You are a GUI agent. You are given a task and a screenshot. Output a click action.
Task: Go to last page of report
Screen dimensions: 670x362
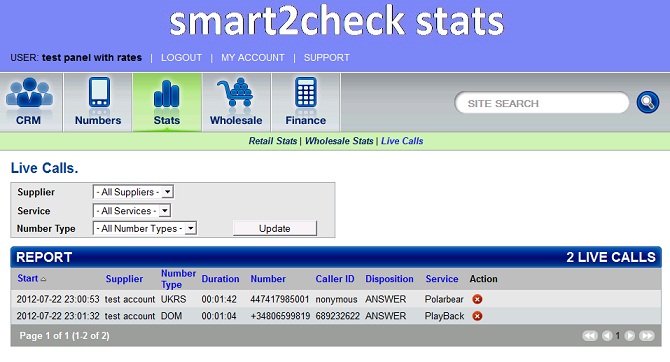646,336
